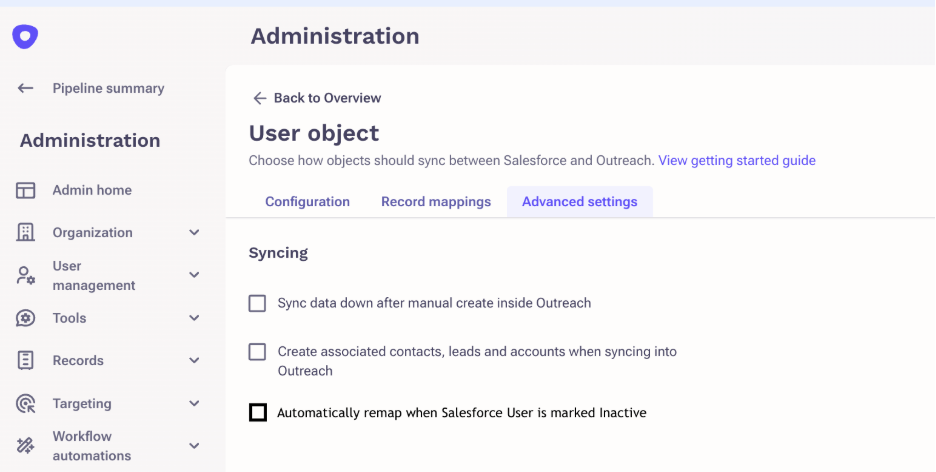The image size is (936, 472).
Task: Click the Targeting sidebar label
Action: (82, 403)
